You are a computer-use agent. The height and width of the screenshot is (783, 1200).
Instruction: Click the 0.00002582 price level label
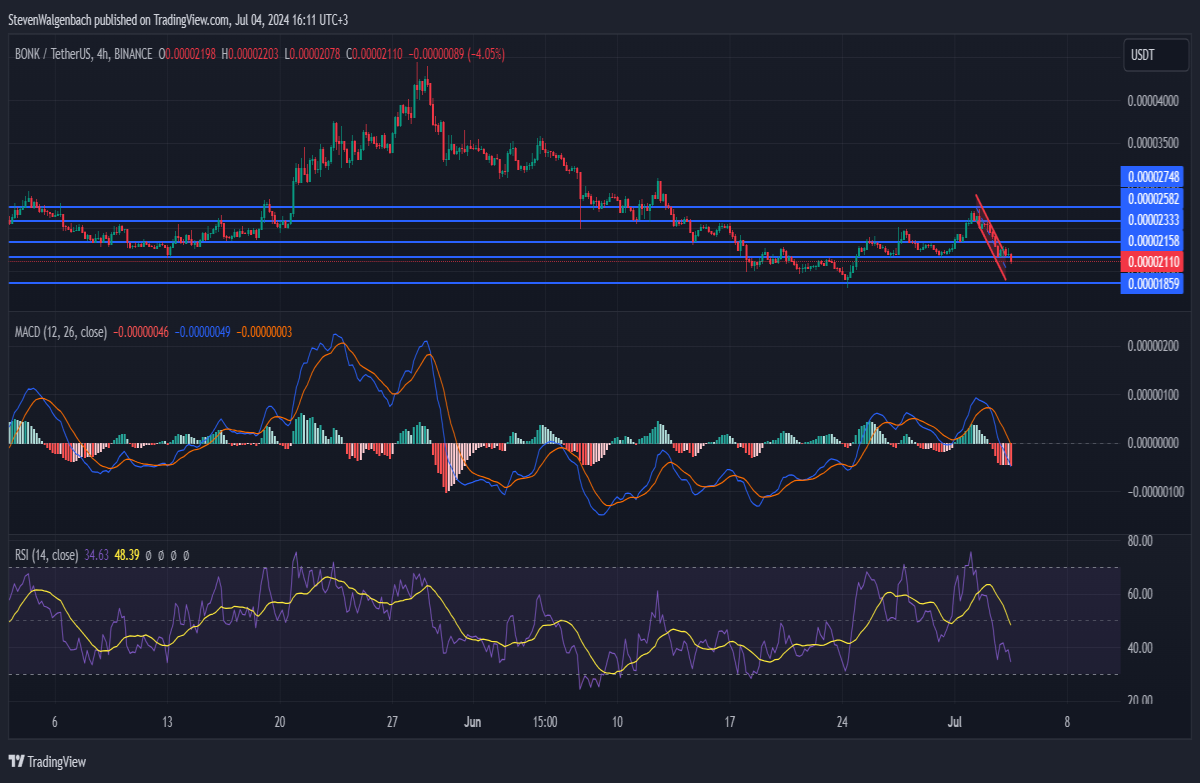(1154, 199)
